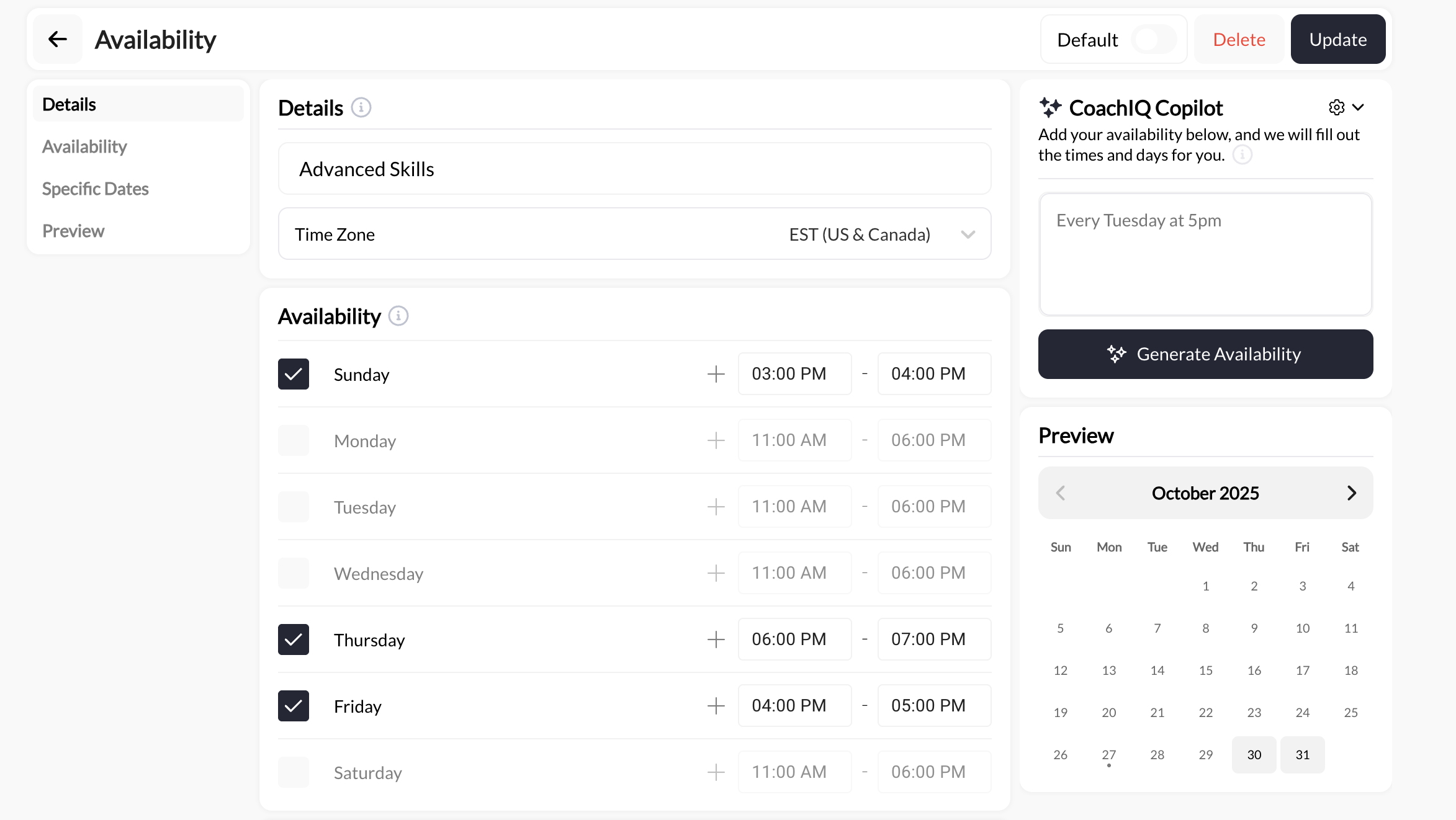
Task: Open the Details info tooltip icon
Action: (x=361, y=107)
